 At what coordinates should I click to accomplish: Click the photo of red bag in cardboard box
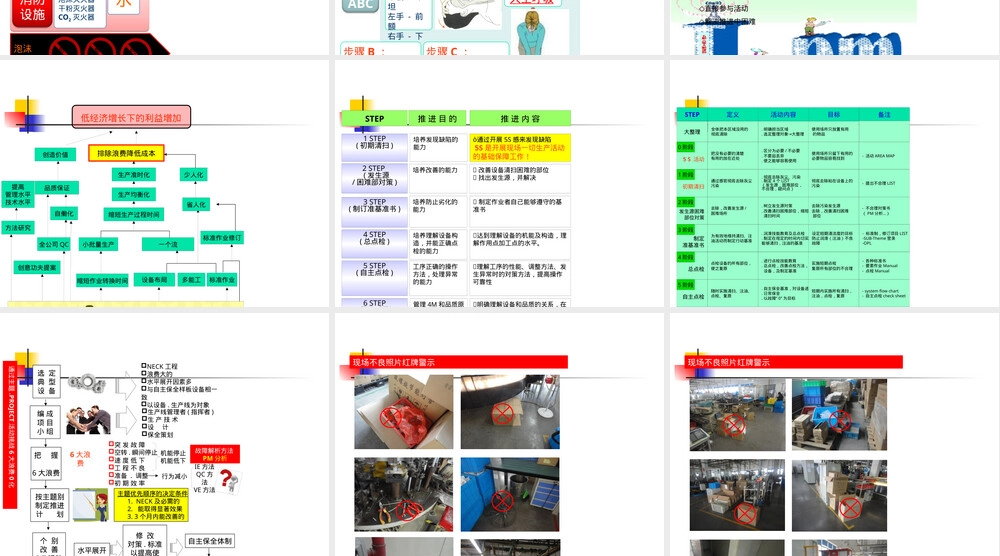coord(404,412)
